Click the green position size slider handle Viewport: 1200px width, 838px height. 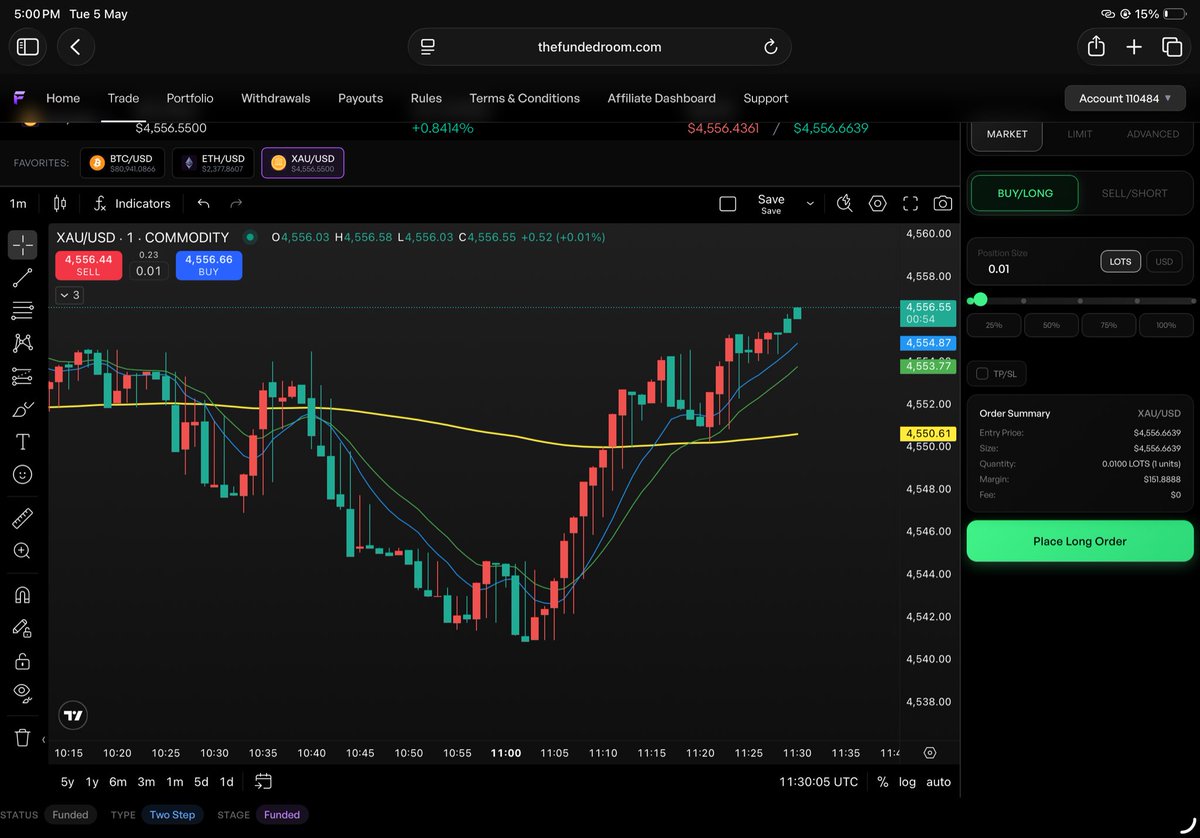[x=980, y=299]
